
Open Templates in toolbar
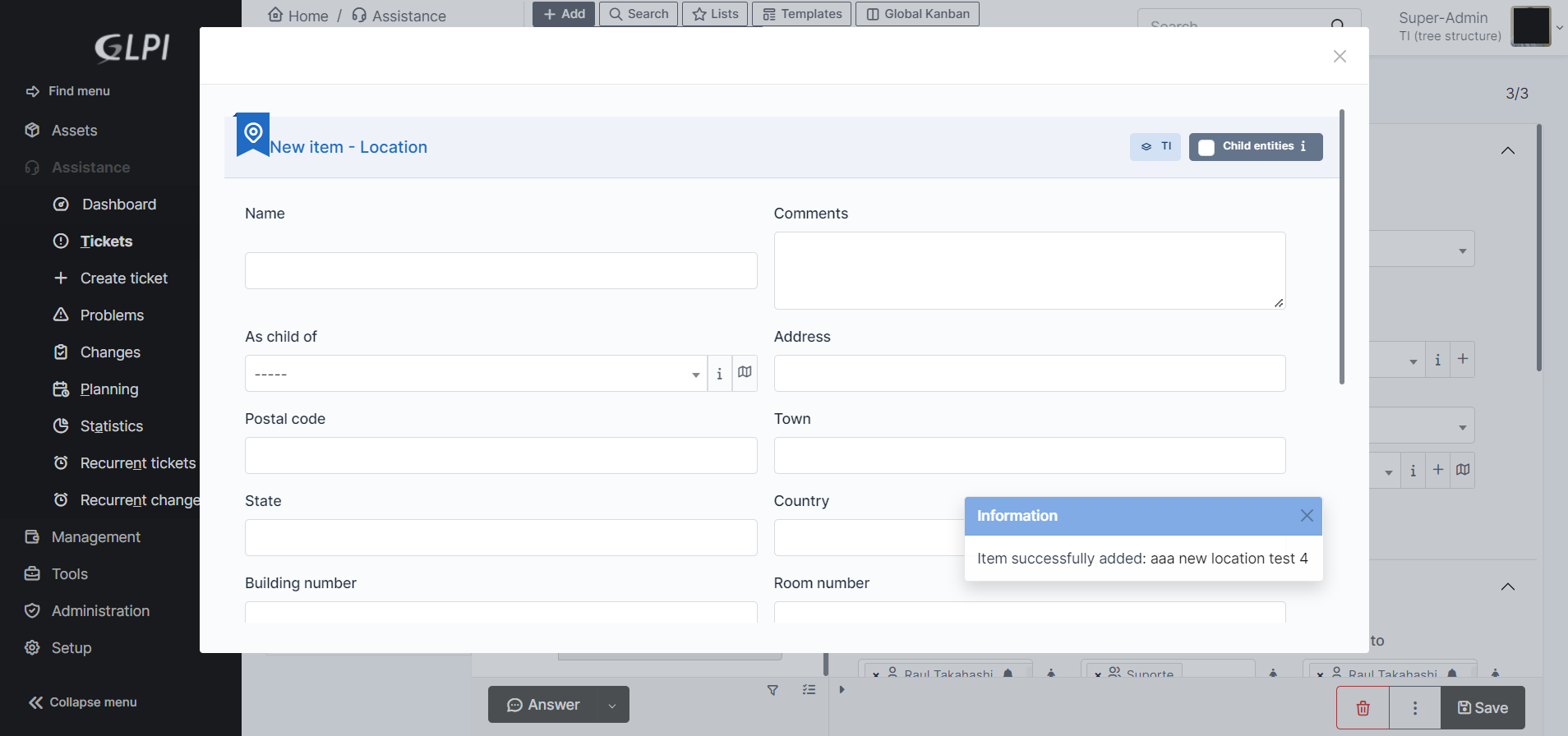click(802, 14)
